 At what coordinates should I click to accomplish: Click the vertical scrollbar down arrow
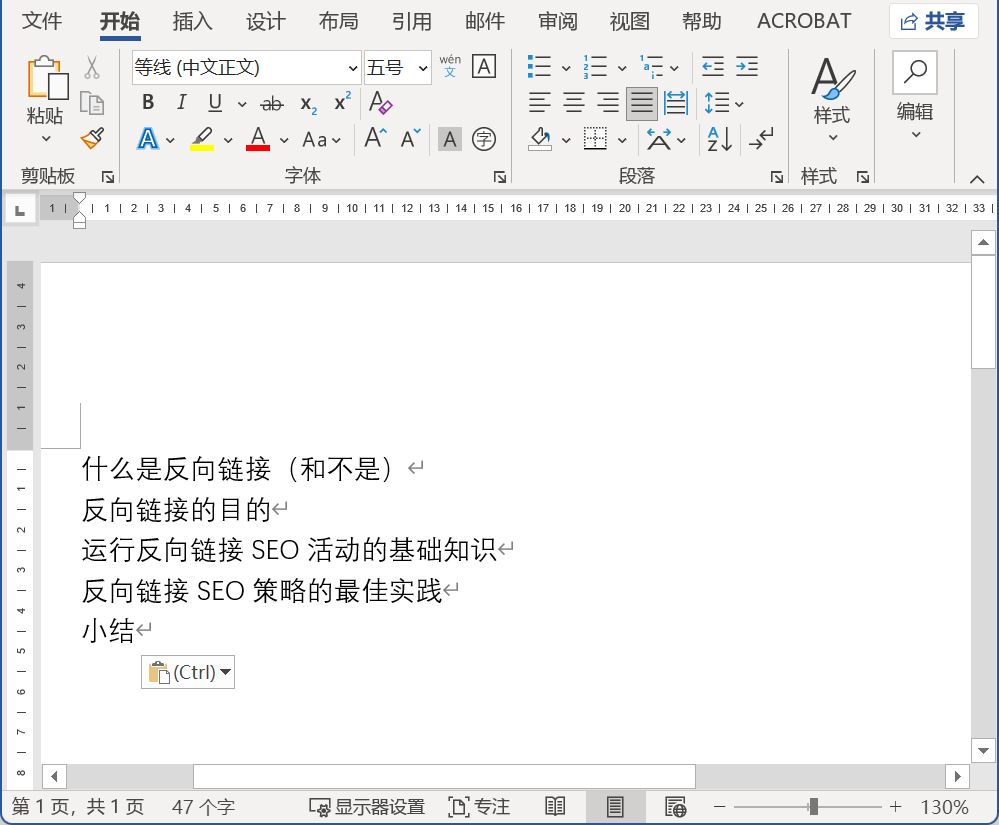point(983,750)
